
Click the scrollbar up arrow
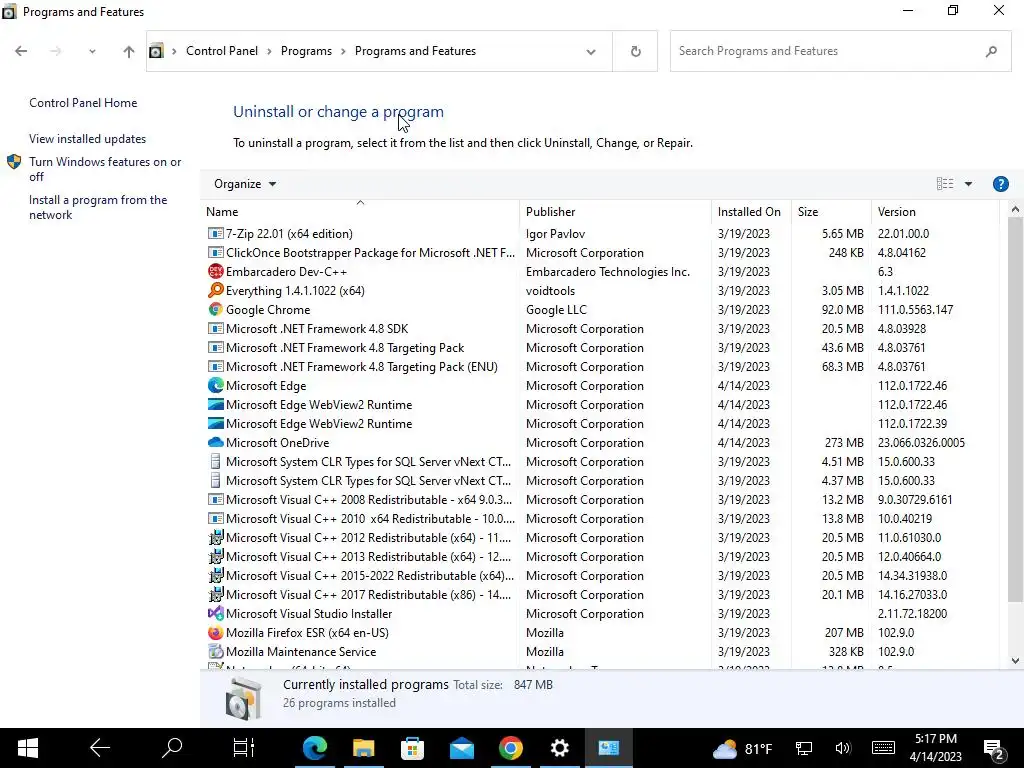point(1015,209)
